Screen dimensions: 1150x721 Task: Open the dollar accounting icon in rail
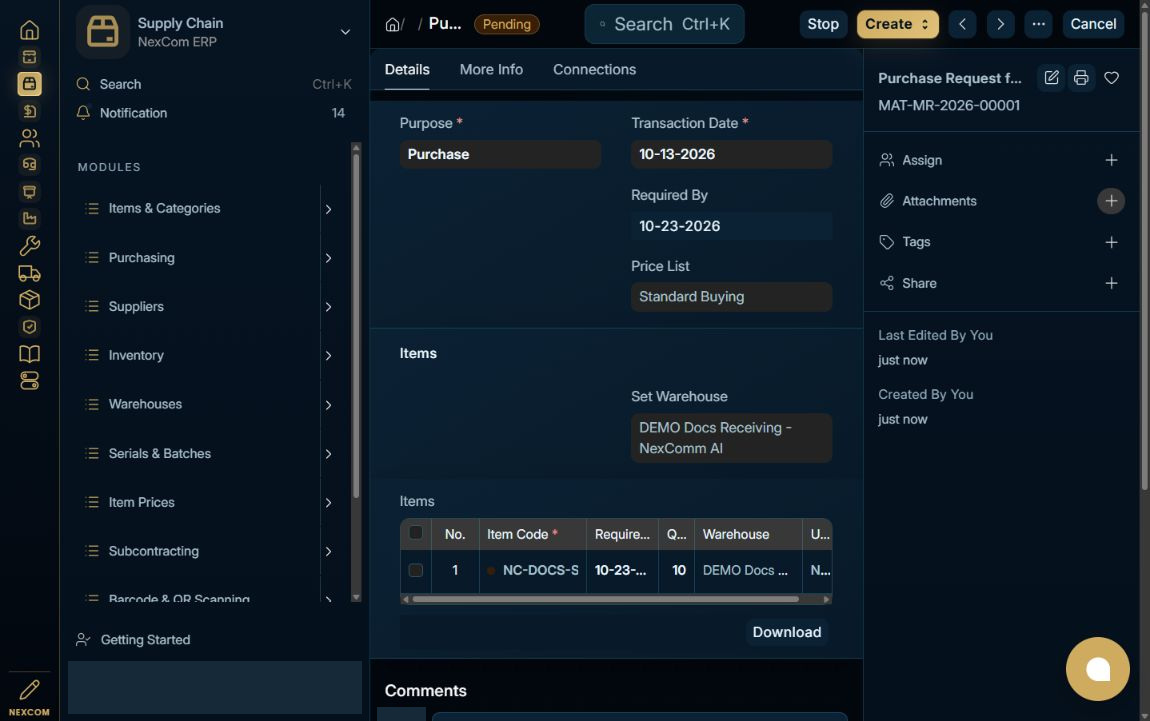[29, 111]
